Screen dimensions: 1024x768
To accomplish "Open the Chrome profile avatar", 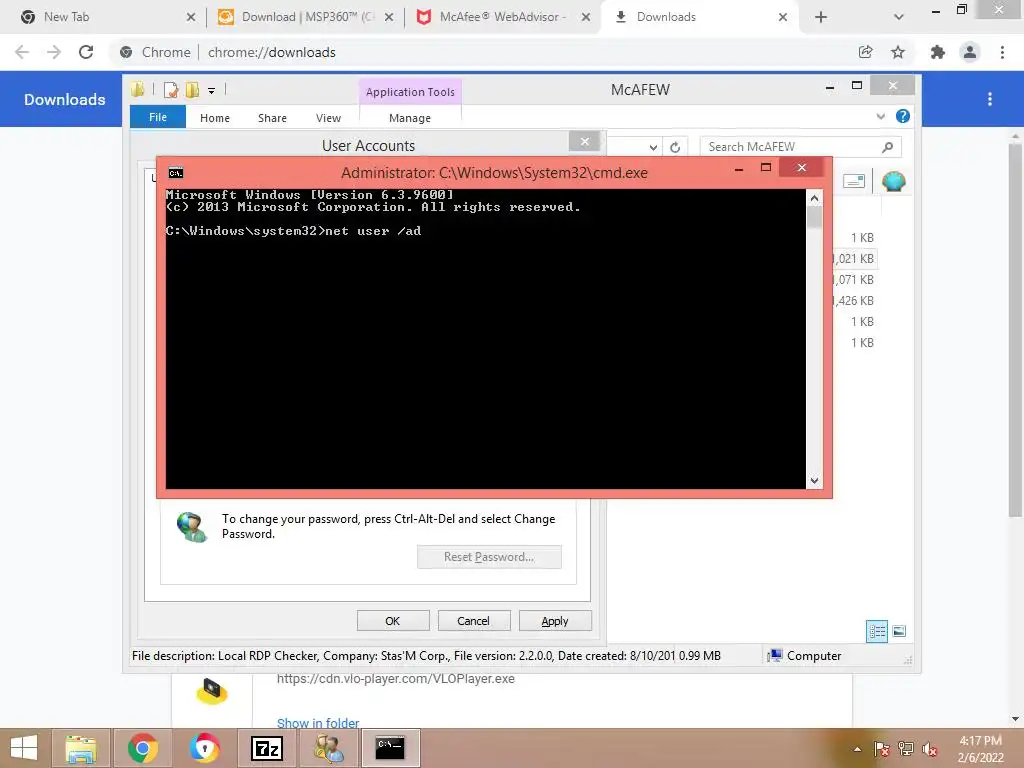I will (970, 52).
